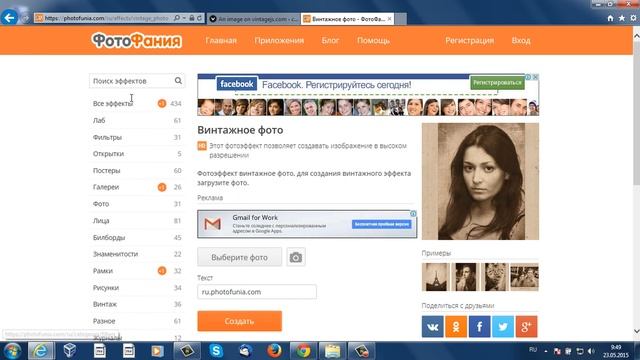
Task: Share via Google Plus icon
Action: coord(527,327)
